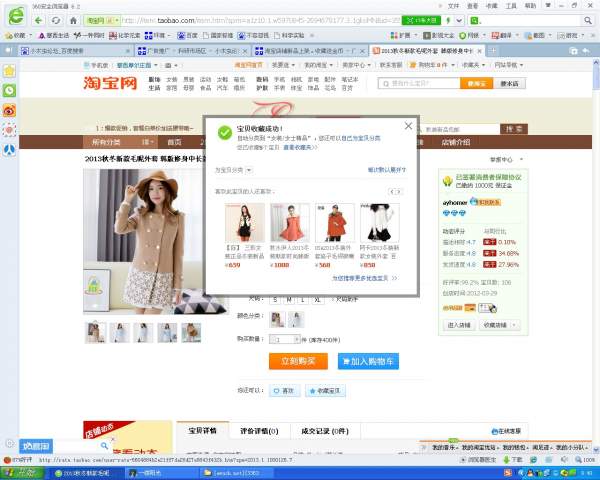This screenshot has height=480, width=600.
Task: Go back with the green back arrow
Action: 38,20
